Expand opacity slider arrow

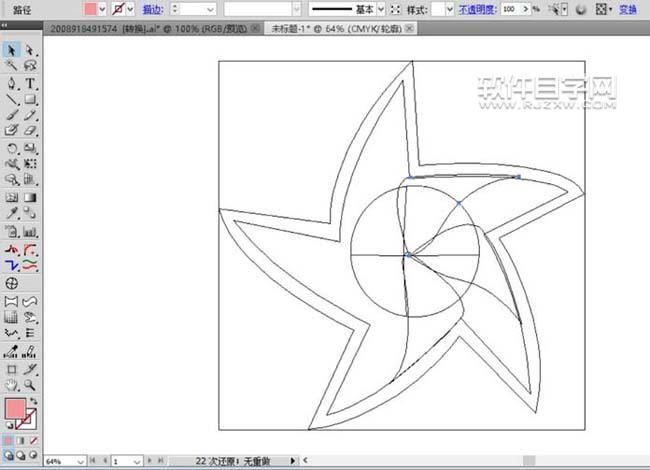point(526,9)
